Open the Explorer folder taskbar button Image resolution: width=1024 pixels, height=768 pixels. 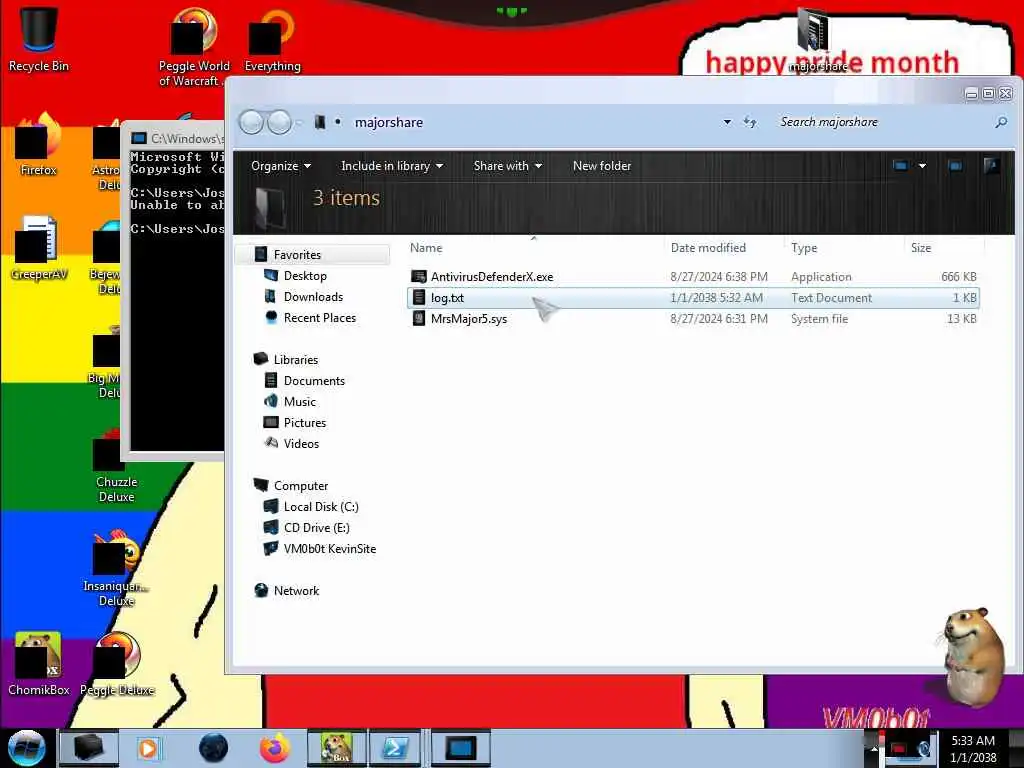[x=89, y=748]
